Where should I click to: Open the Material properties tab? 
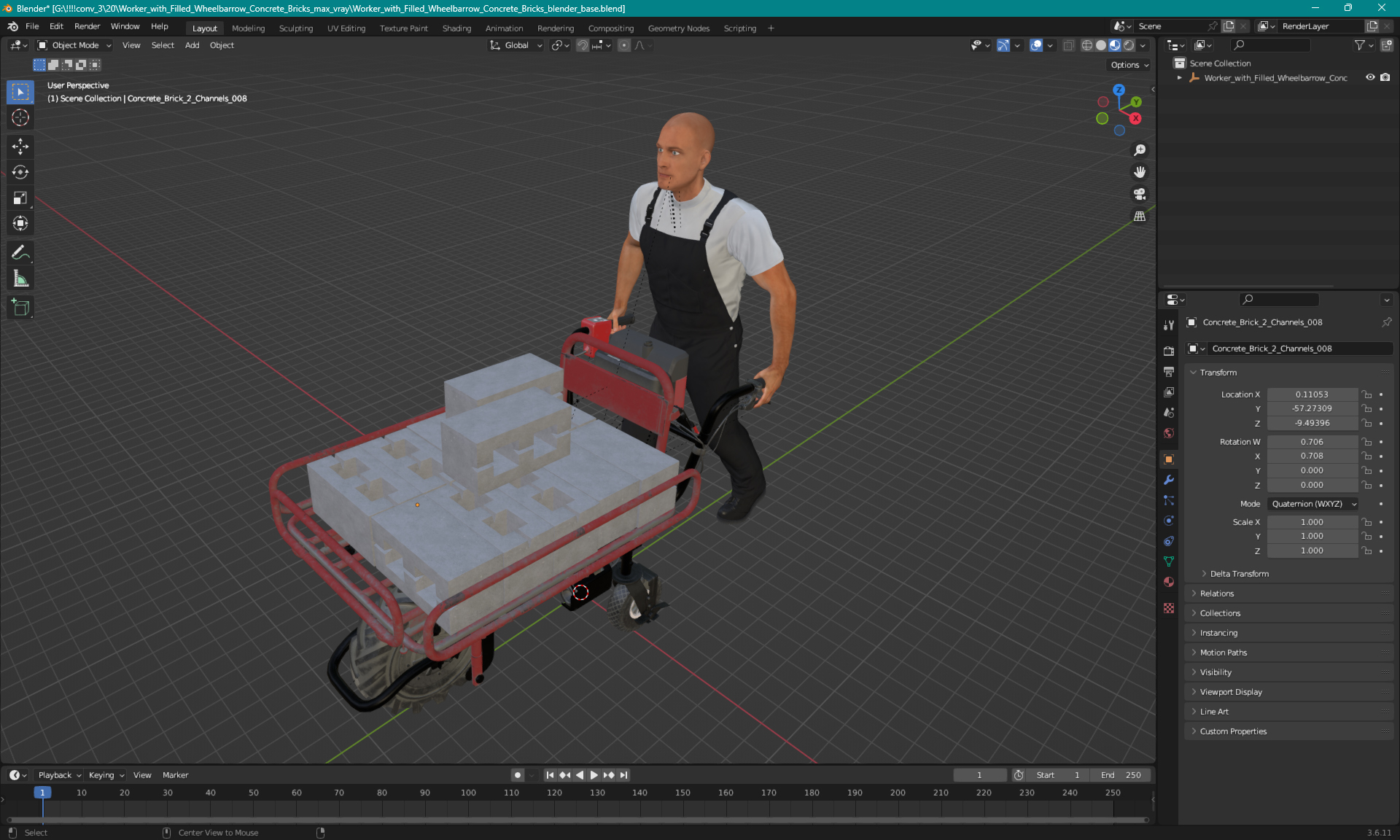pyautogui.click(x=1169, y=582)
